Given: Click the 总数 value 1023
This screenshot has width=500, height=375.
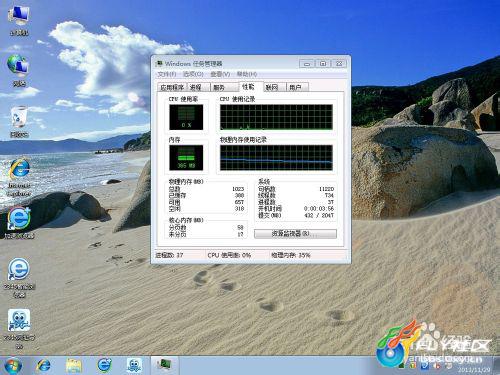Looking at the screenshot, I should click(238, 189).
